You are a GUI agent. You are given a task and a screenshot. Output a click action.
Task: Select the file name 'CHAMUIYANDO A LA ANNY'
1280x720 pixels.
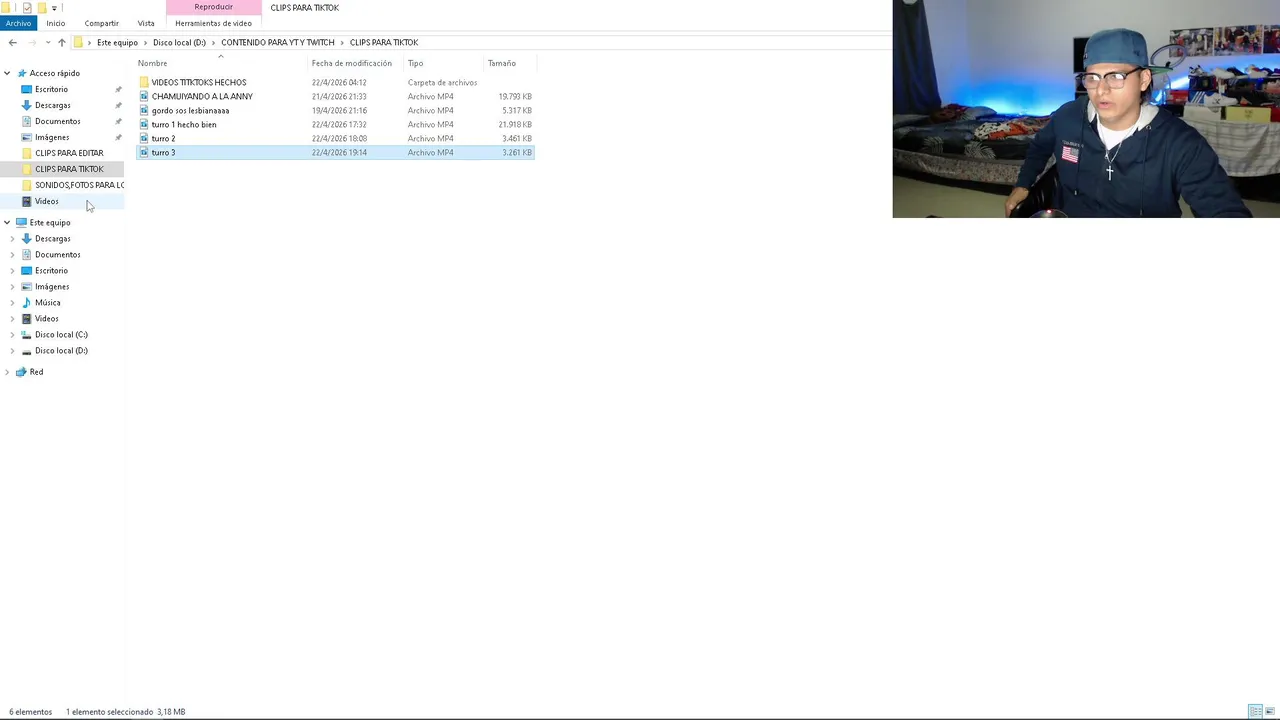pos(202,96)
